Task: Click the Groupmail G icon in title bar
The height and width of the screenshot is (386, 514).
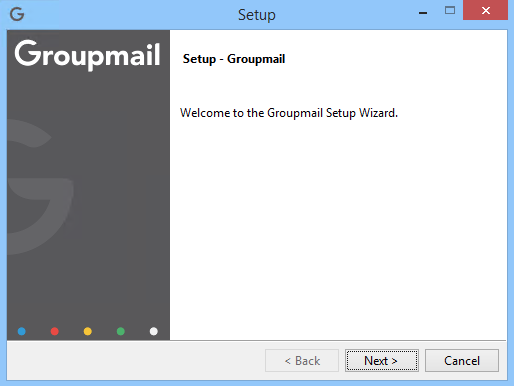Action: [17, 14]
